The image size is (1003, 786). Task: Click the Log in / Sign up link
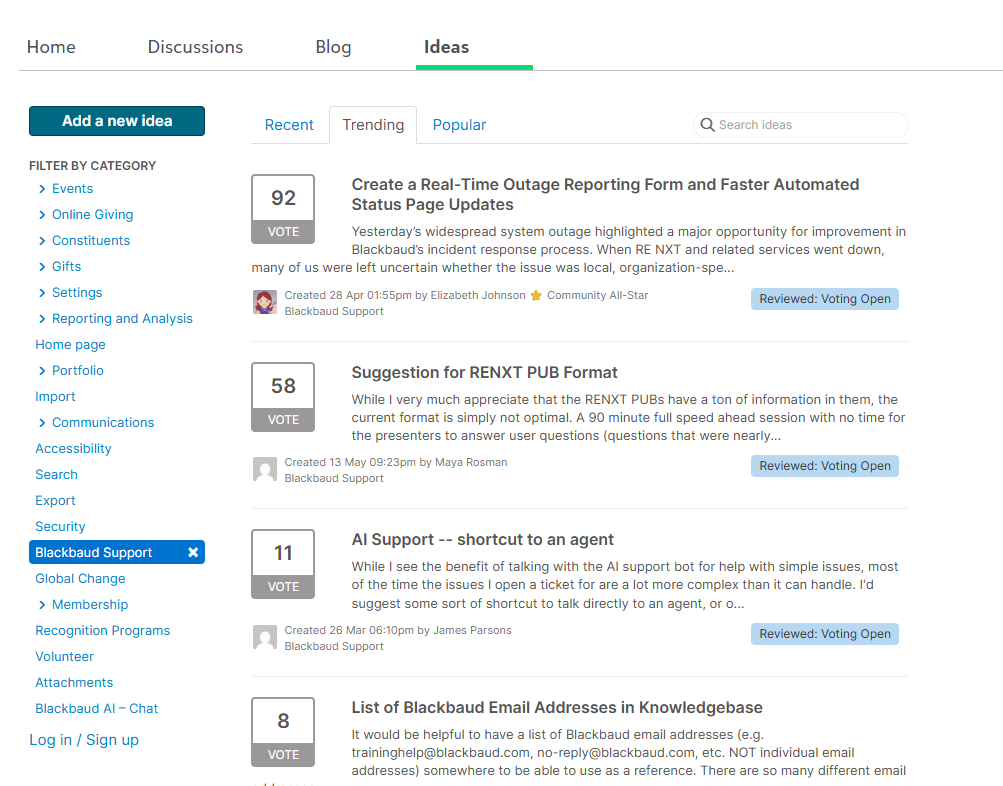coord(84,740)
